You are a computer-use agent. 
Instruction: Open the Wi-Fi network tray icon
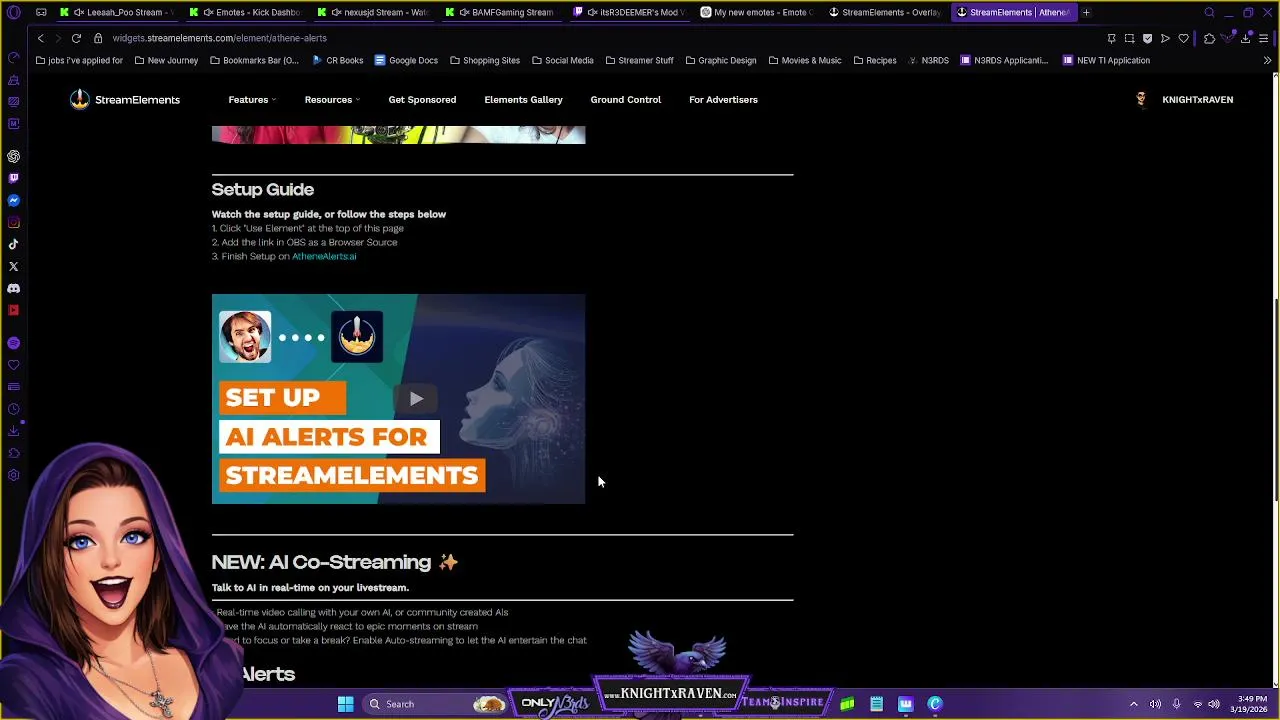pos(1197,704)
